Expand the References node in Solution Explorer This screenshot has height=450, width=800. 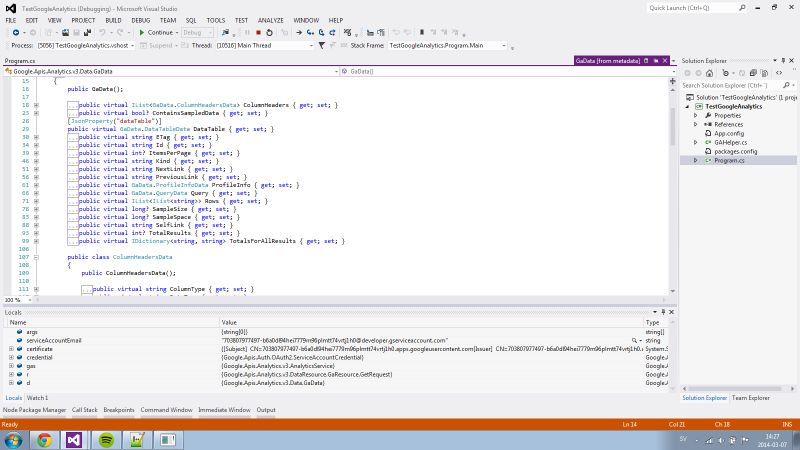(x=695, y=124)
